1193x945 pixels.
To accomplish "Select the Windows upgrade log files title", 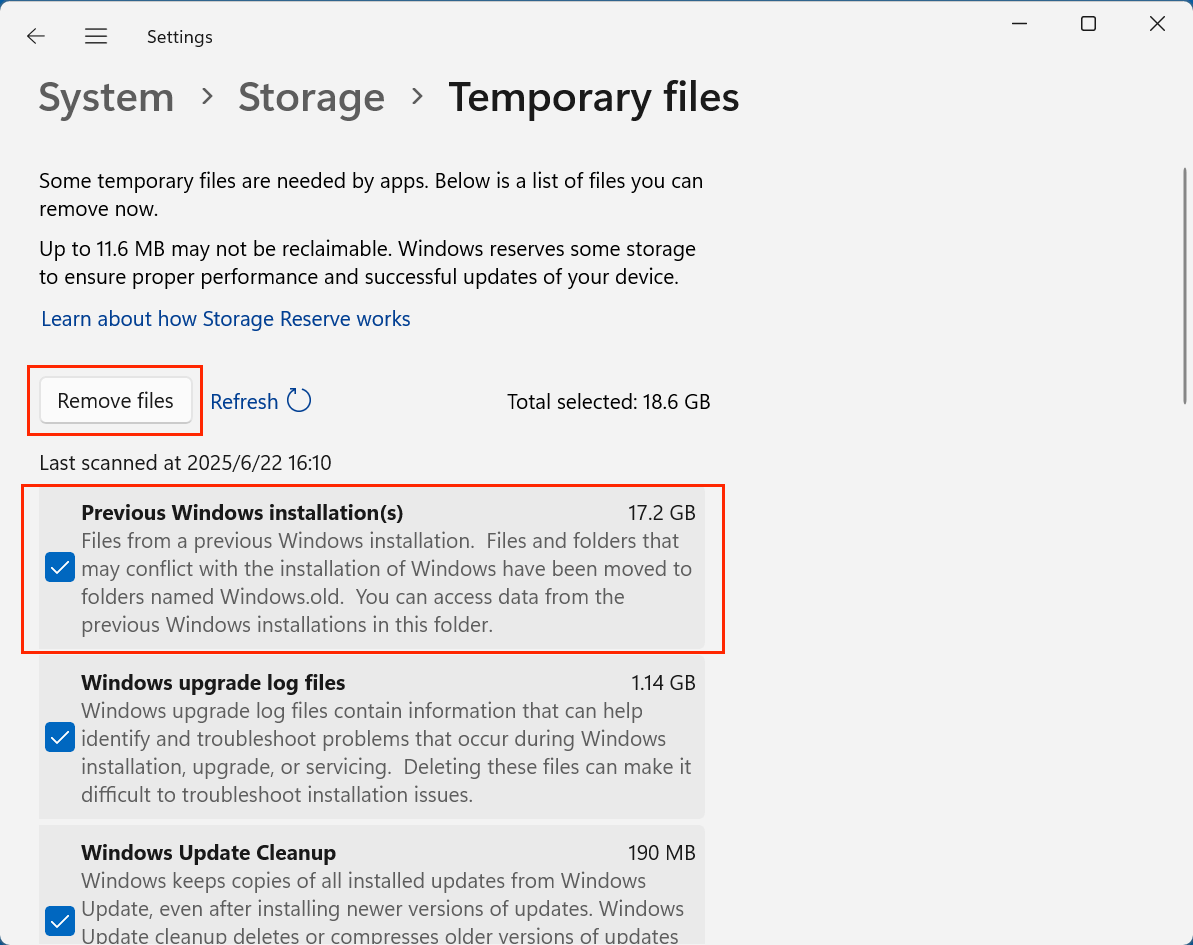I will click(x=213, y=683).
